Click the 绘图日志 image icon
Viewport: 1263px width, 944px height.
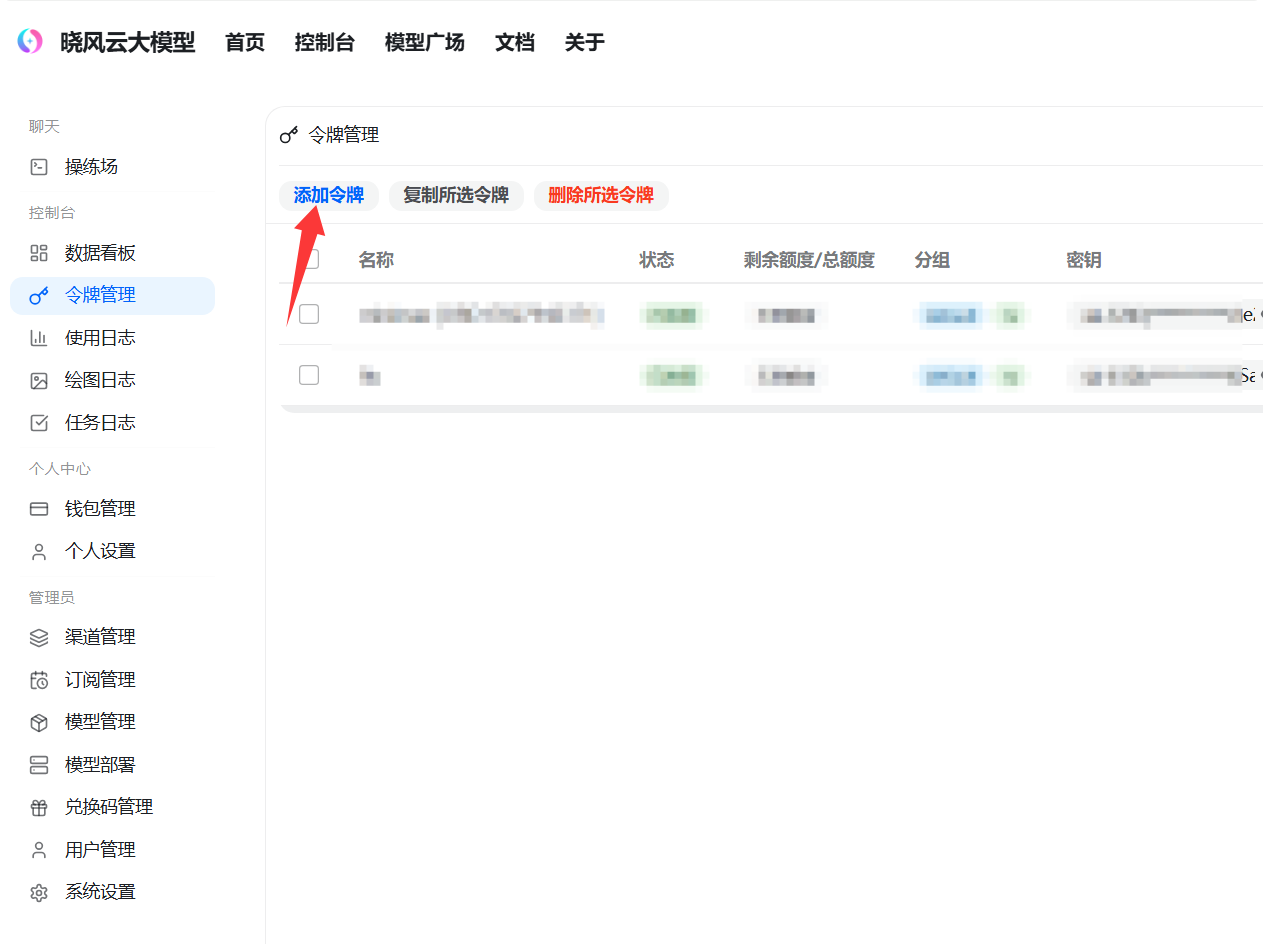[39, 380]
